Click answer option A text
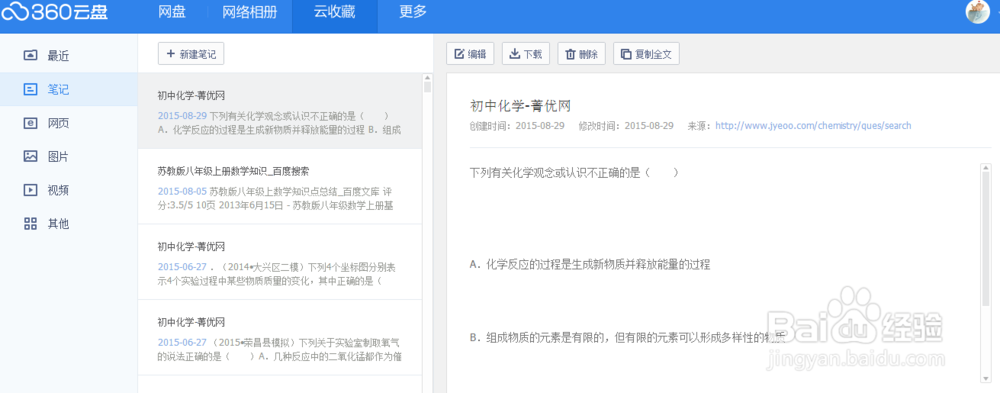1000x393 pixels. tap(590, 265)
